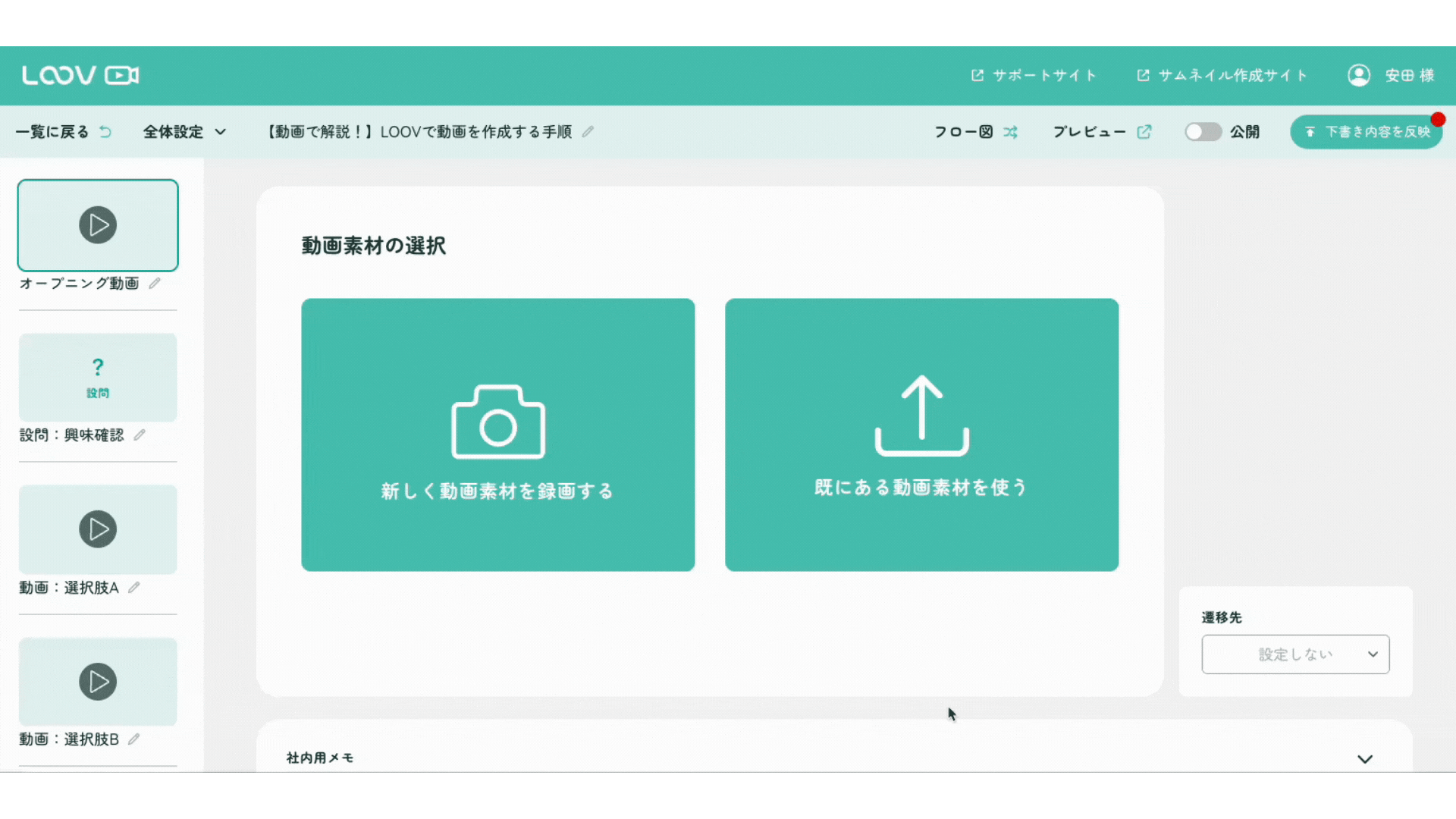Image resolution: width=1456 pixels, height=819 pixels.
Task: Expand the 社内用メモ section
Action: [x=1366, y=758]
